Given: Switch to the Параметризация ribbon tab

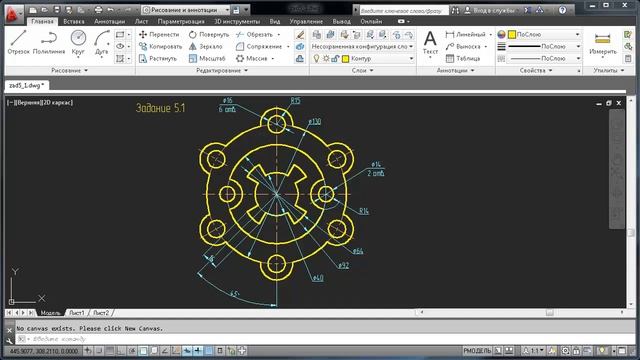Looking at the screenshot, I should [181, 21].
